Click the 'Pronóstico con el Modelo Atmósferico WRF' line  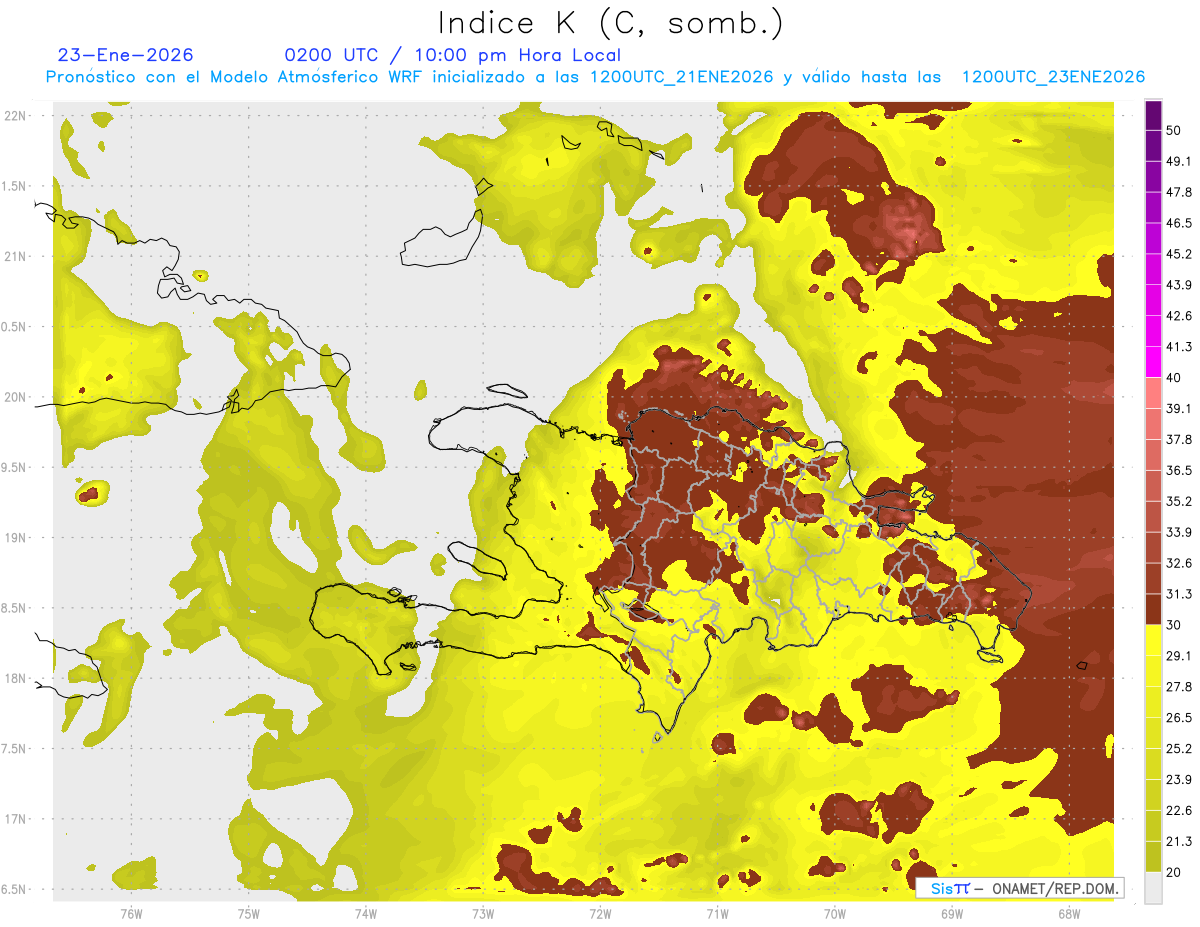pyautogui.click(x=595, y=77)
